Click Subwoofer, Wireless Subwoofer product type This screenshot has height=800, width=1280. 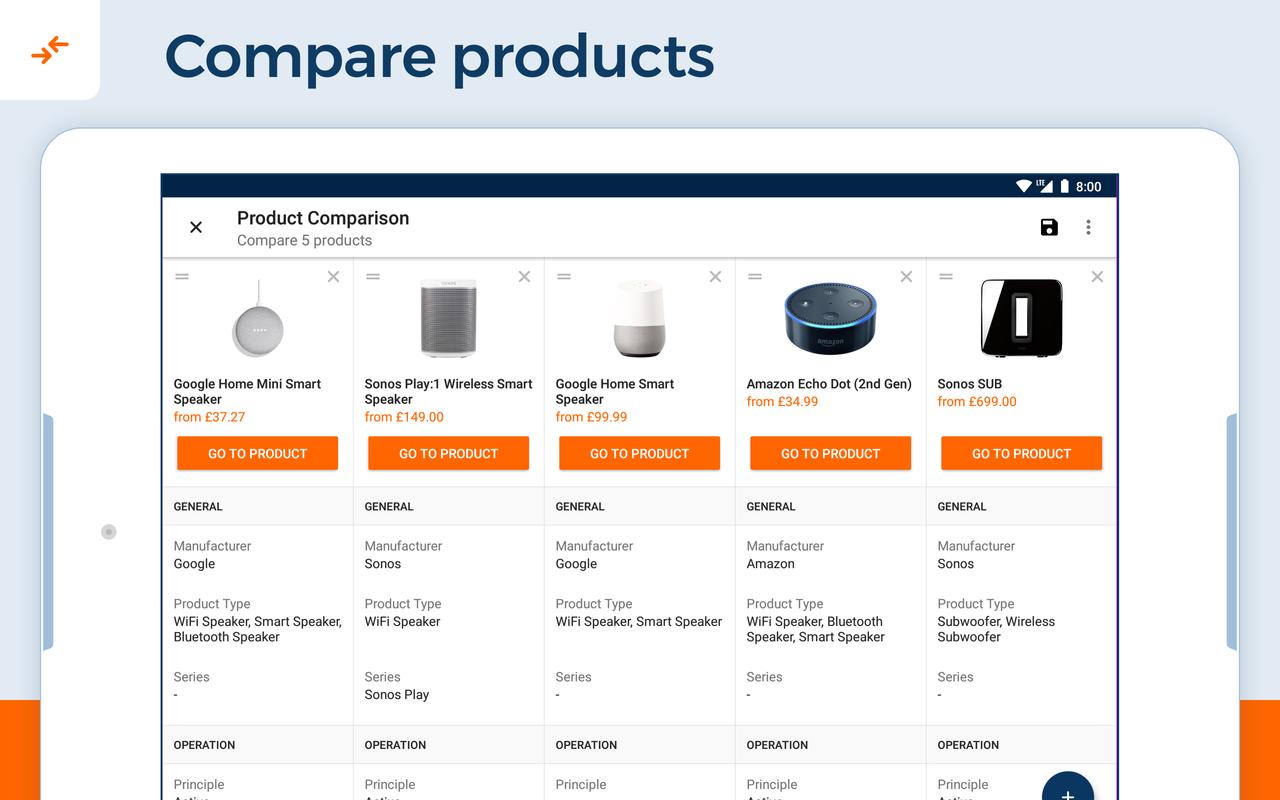[996, 629]
